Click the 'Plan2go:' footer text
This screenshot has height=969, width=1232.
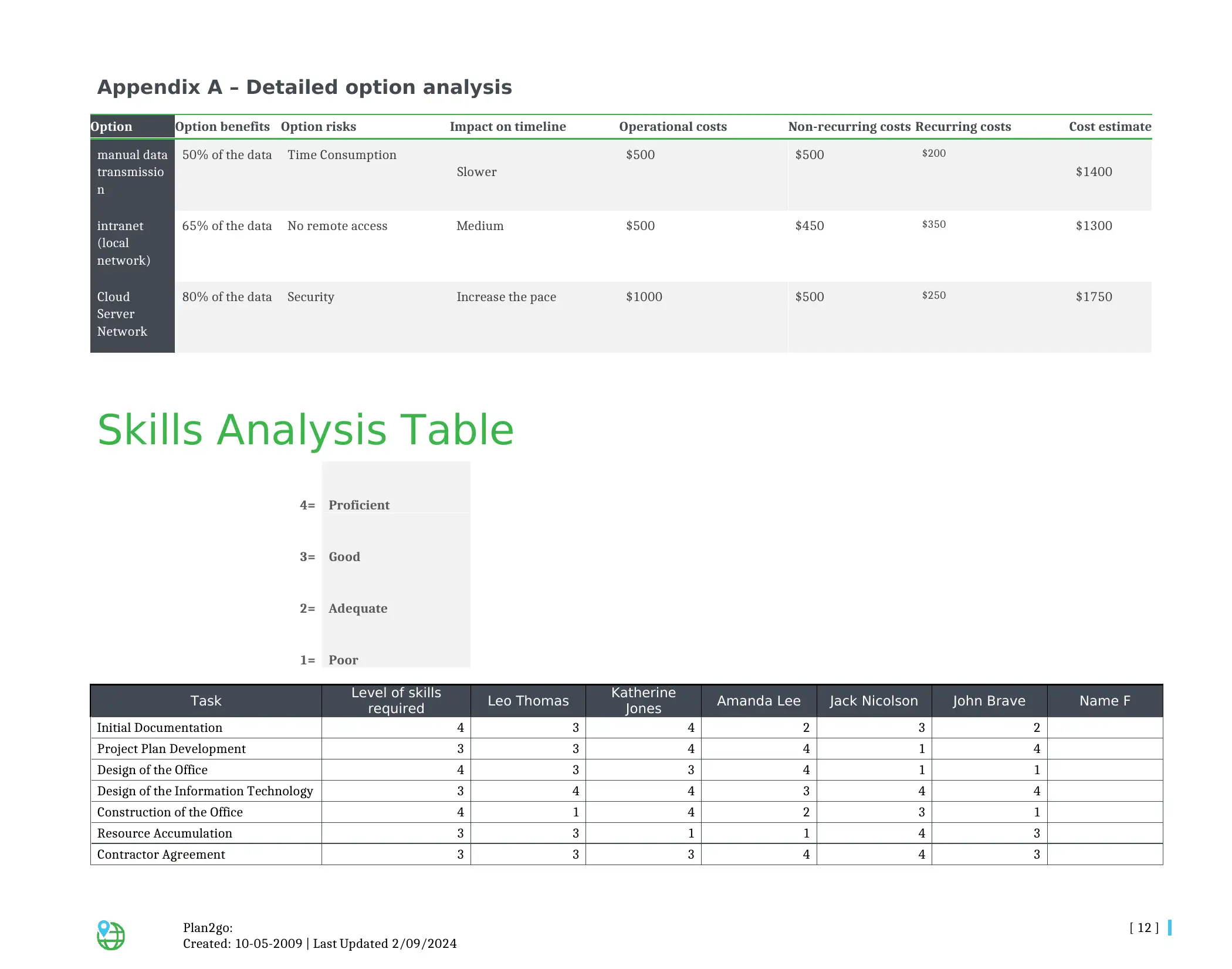208,928
